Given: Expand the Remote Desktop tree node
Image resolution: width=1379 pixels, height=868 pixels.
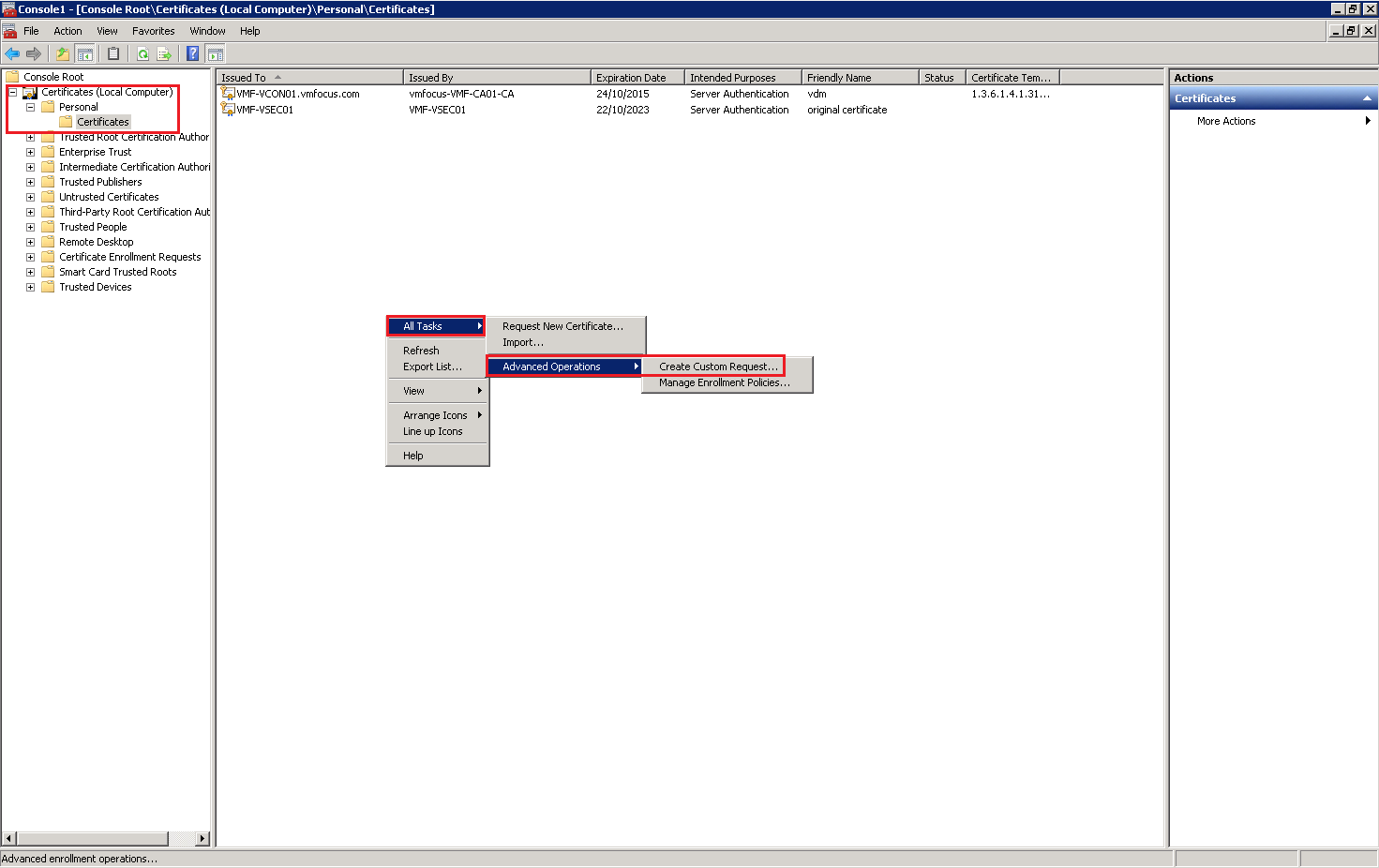Looking at the screenshot, I should point(30,242).
